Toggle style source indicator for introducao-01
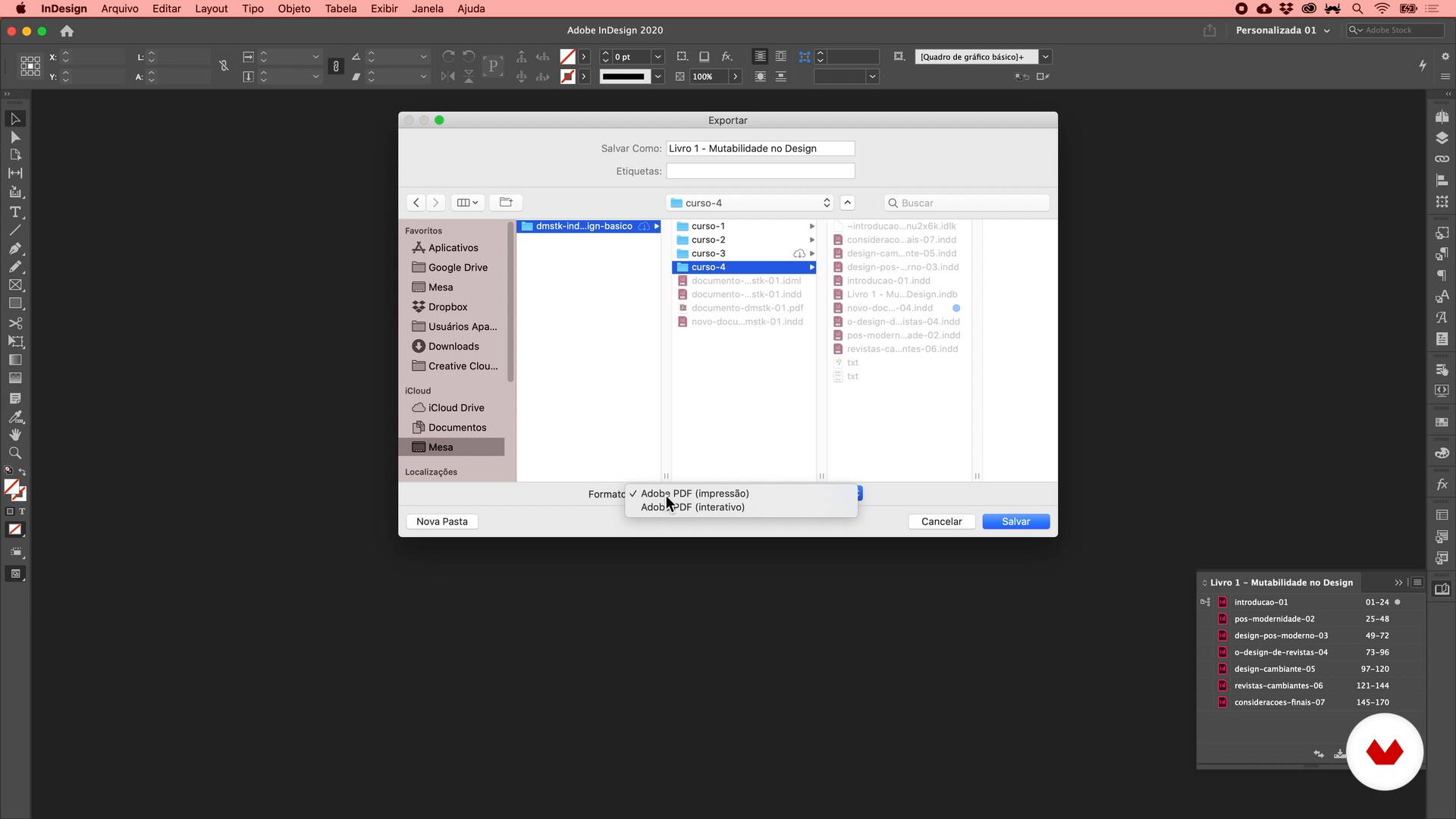This screenshot has width=1456, height=819. click(1206, 602)
